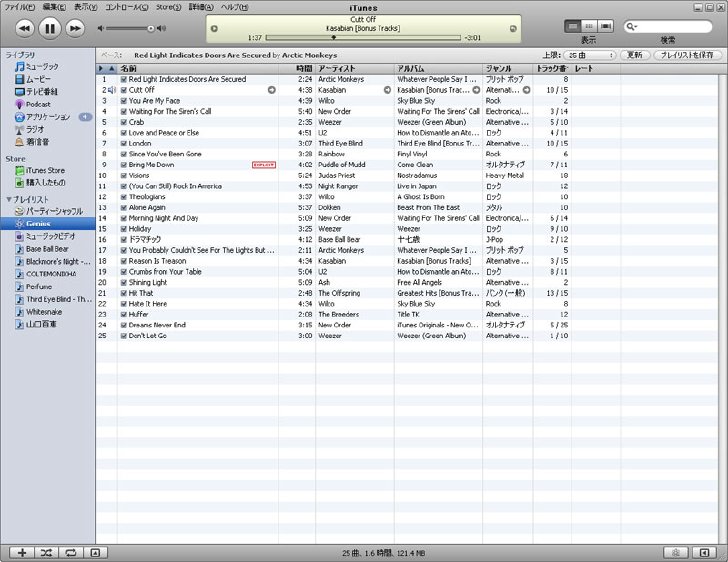
Task: Toggle shuffle playback
Action: click(46, 552)
